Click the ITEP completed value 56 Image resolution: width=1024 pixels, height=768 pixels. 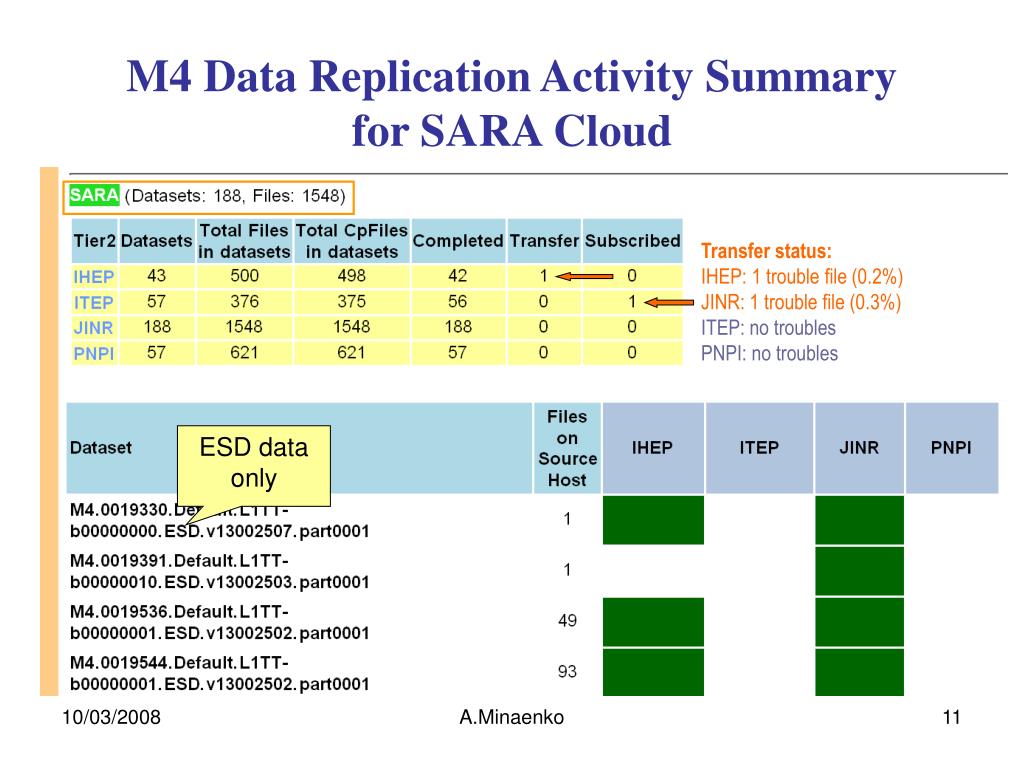click(x=458, y=302)
